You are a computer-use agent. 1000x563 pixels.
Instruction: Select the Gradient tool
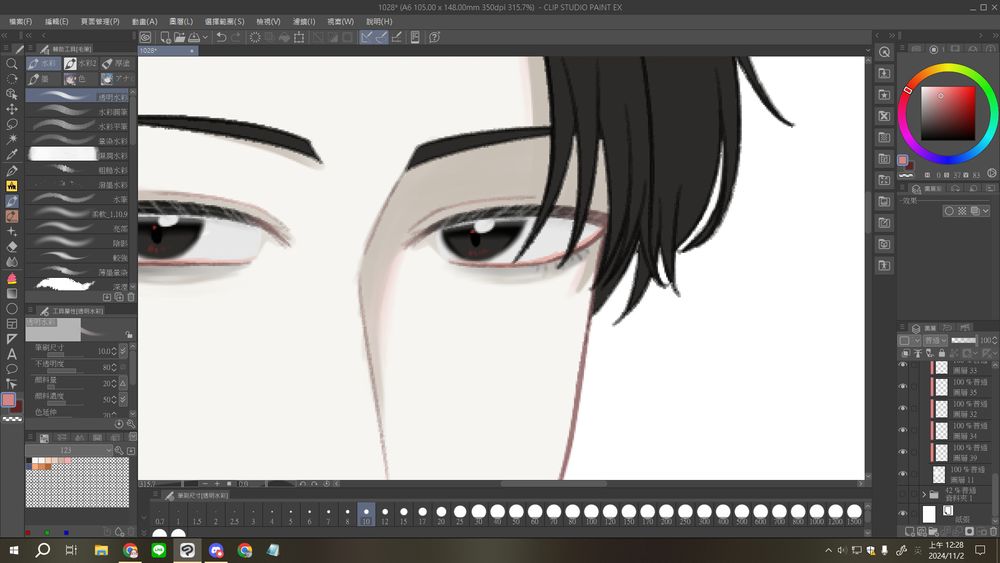pos(11,293)
